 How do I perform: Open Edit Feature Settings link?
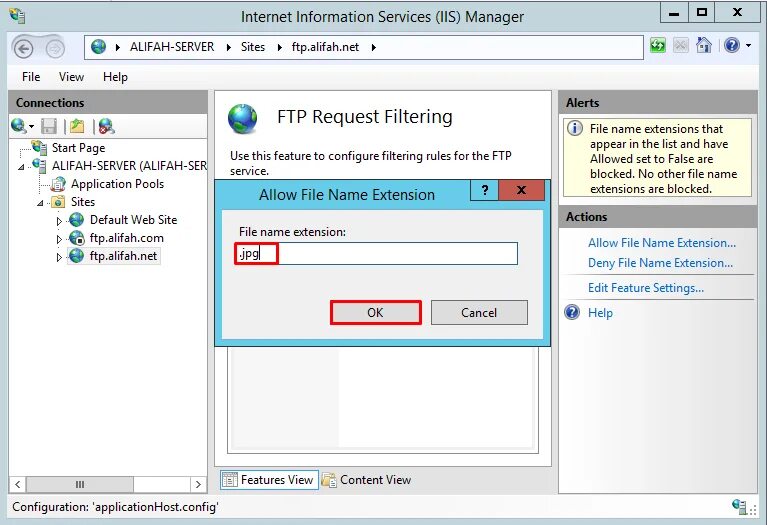[646, 288]
